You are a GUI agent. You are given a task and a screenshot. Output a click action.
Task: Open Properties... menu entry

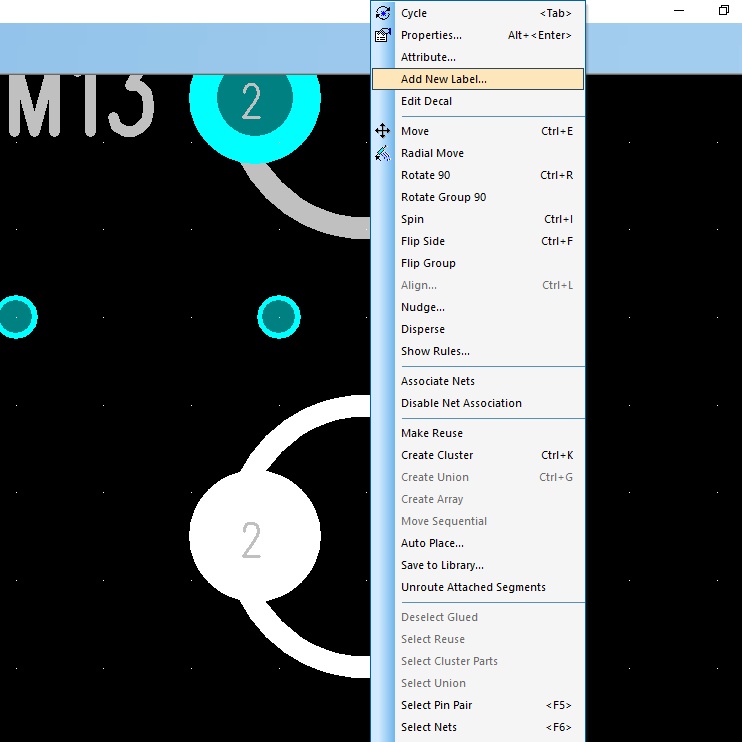point(478,35)
